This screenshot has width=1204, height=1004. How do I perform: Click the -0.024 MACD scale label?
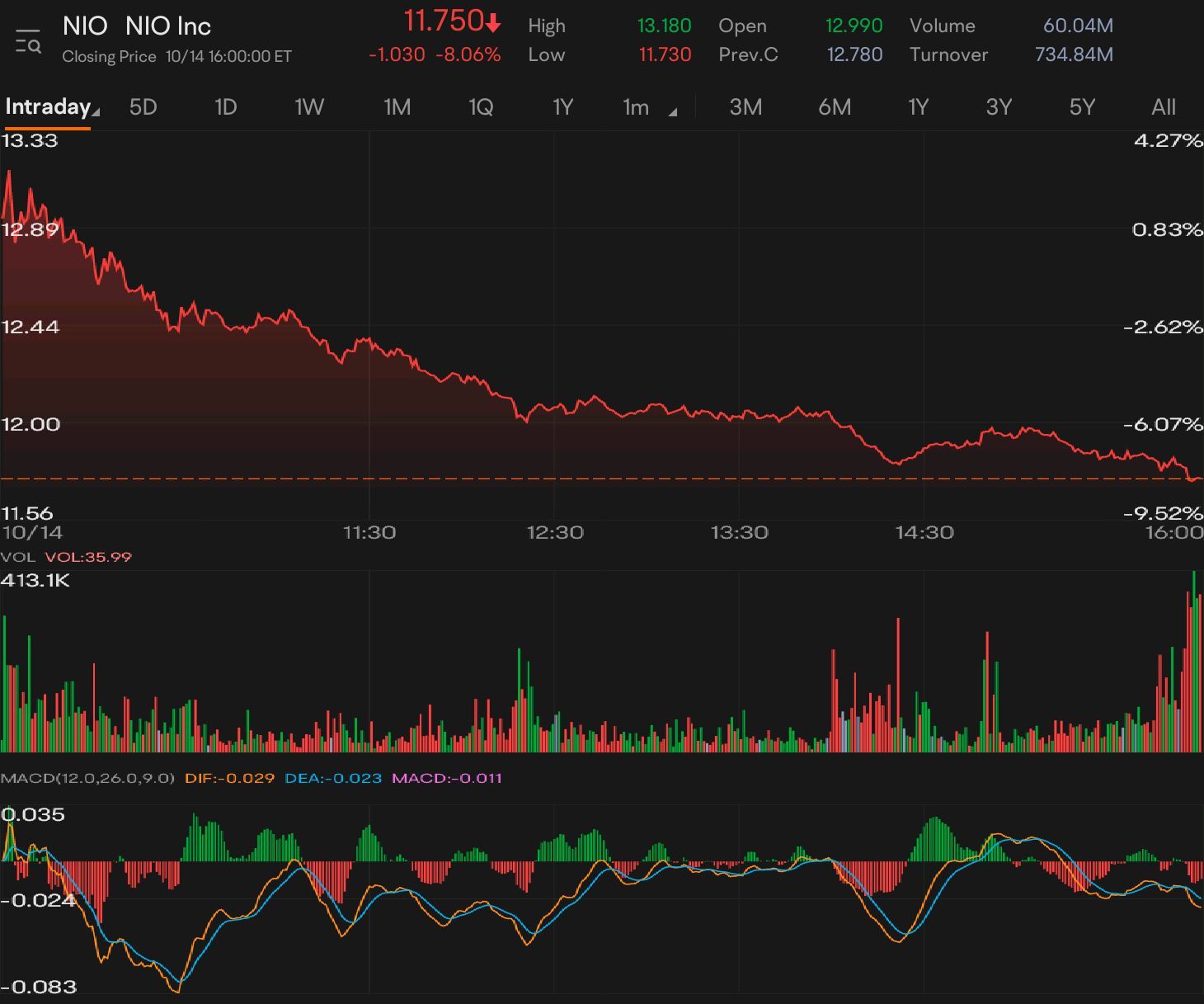click(38, 900)
